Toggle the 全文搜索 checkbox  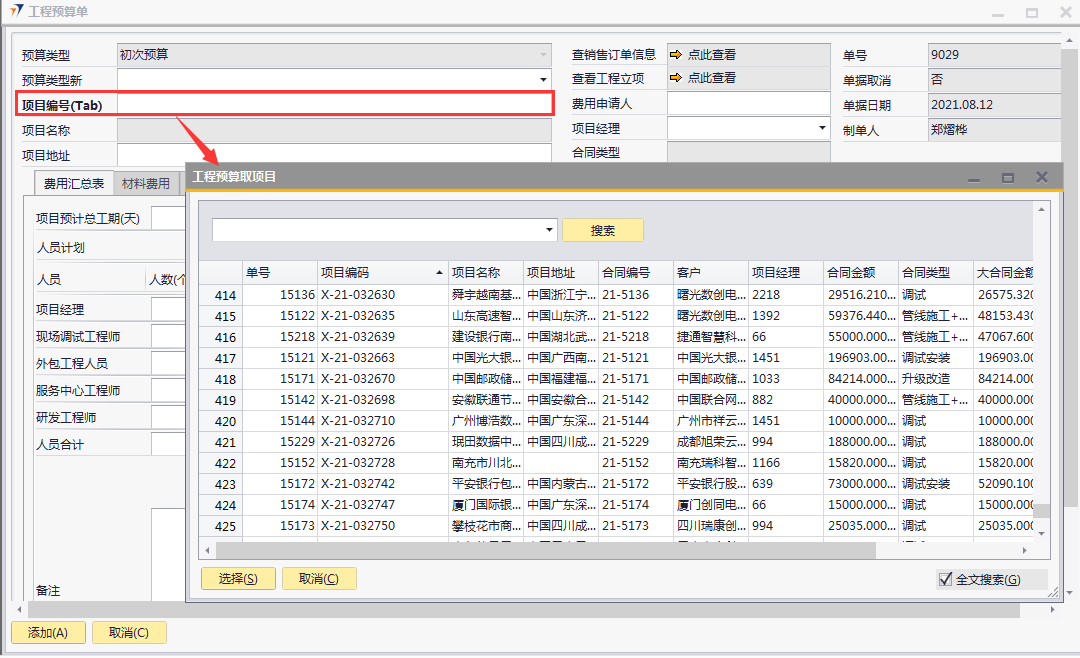(x=945, y=579)
